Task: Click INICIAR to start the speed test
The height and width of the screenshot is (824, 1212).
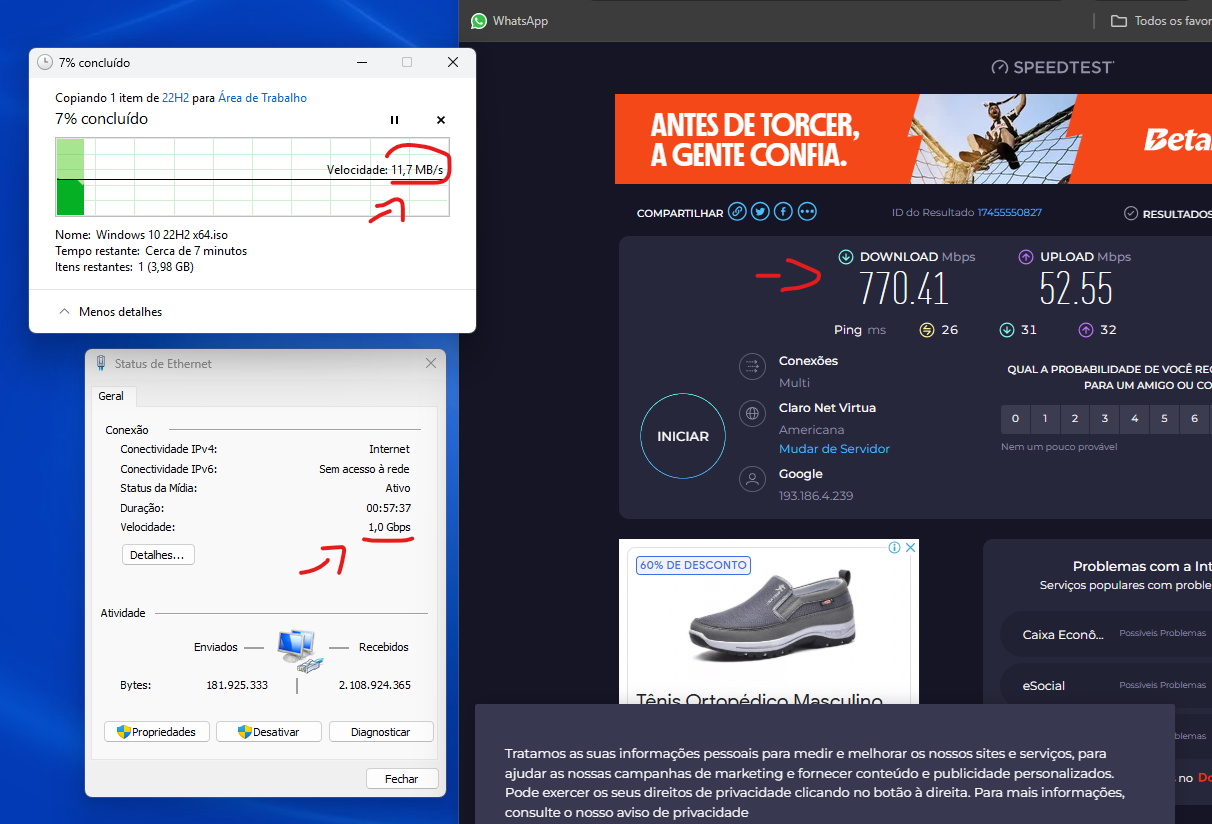Action: click(683, 436)
